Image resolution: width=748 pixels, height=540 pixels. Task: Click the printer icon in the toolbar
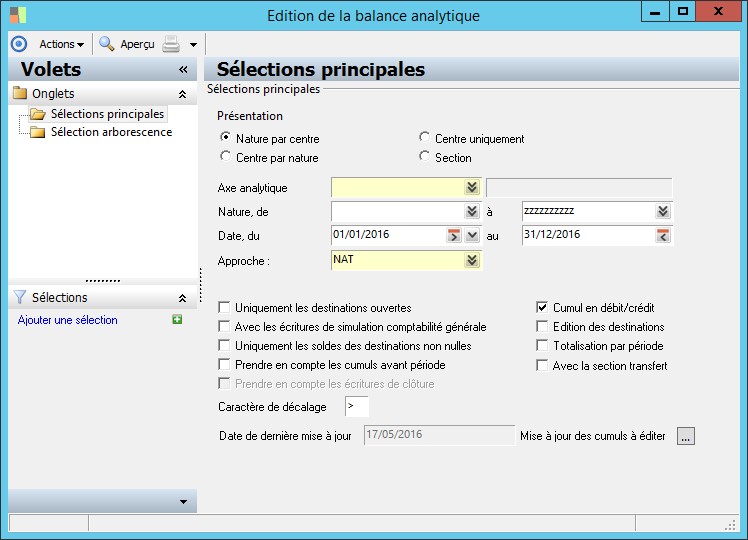(x=171, y=44)
